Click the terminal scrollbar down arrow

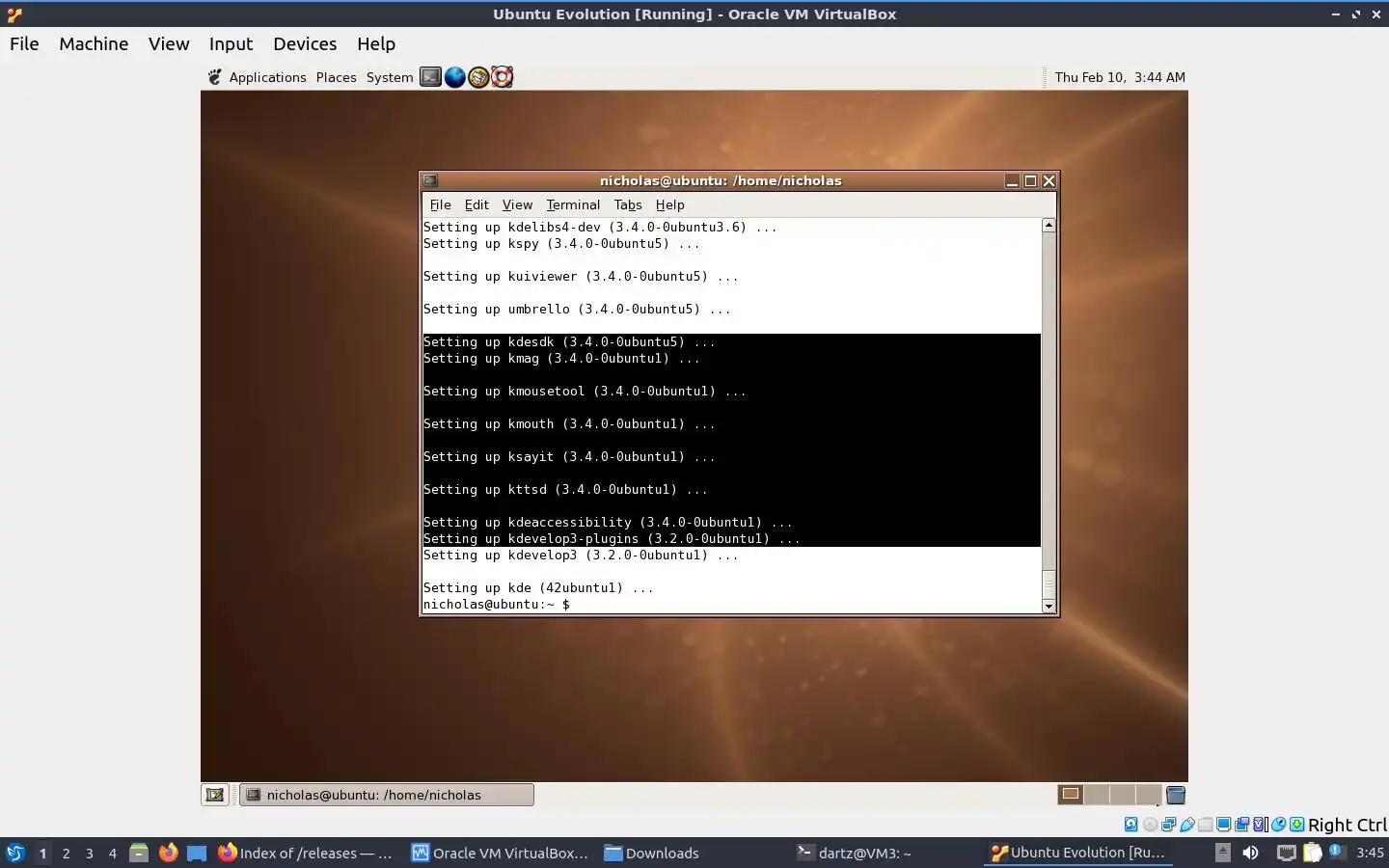tap(1049, 606)
